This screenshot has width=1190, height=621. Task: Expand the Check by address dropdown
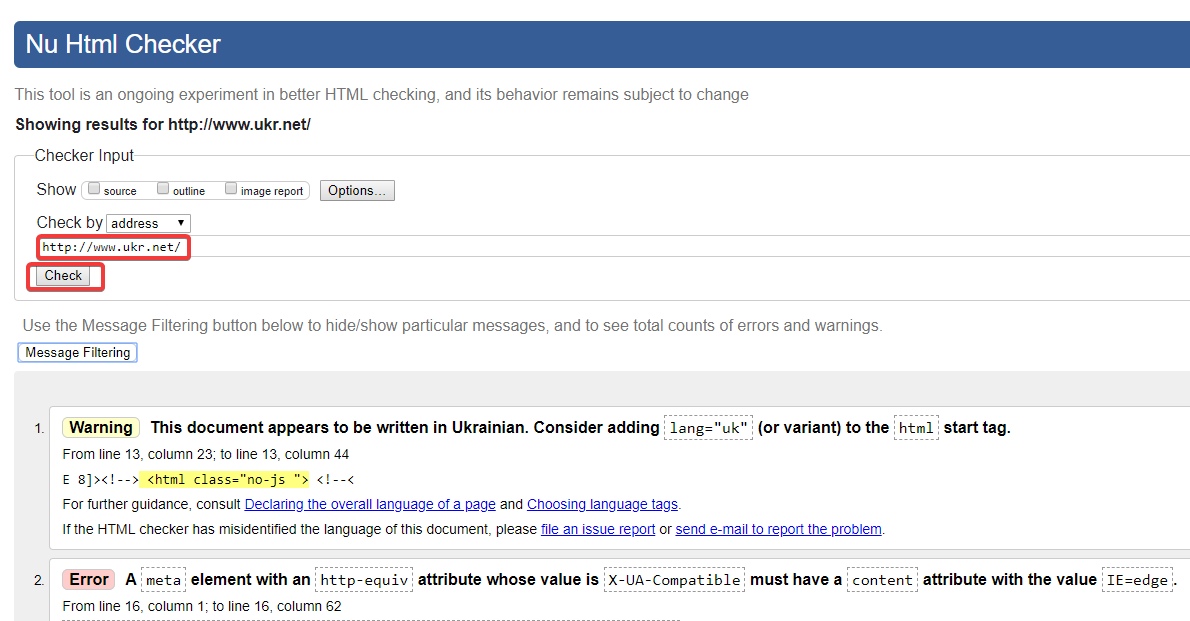tap(148, 223)
